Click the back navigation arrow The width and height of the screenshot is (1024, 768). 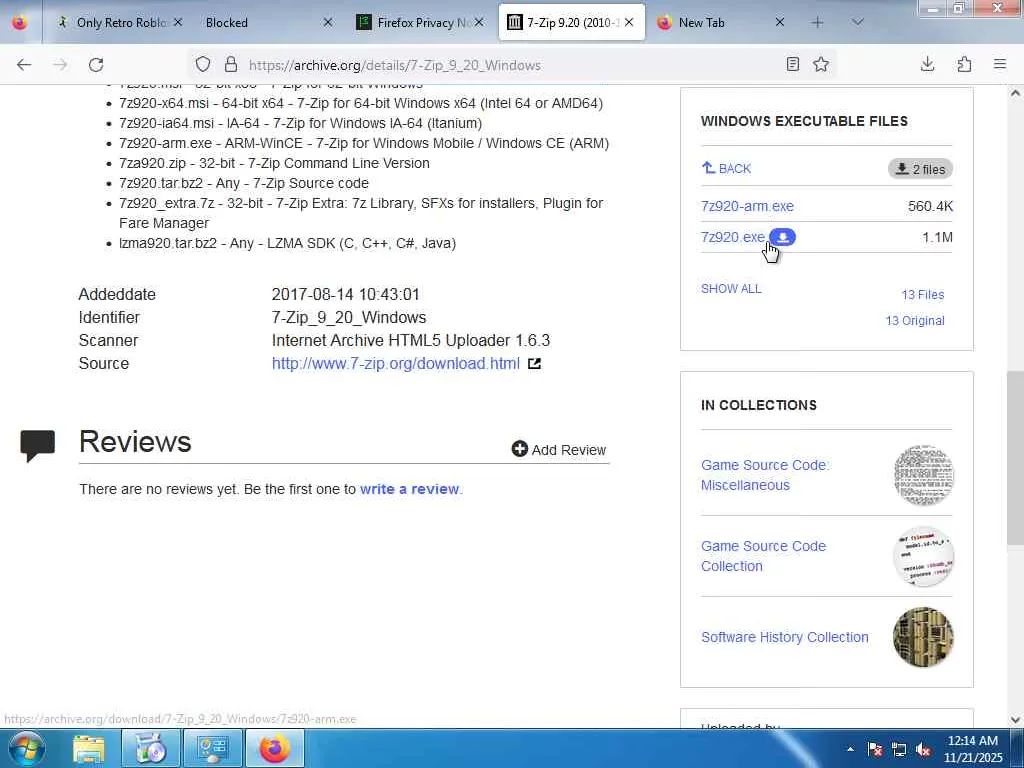tap(24, 65)
